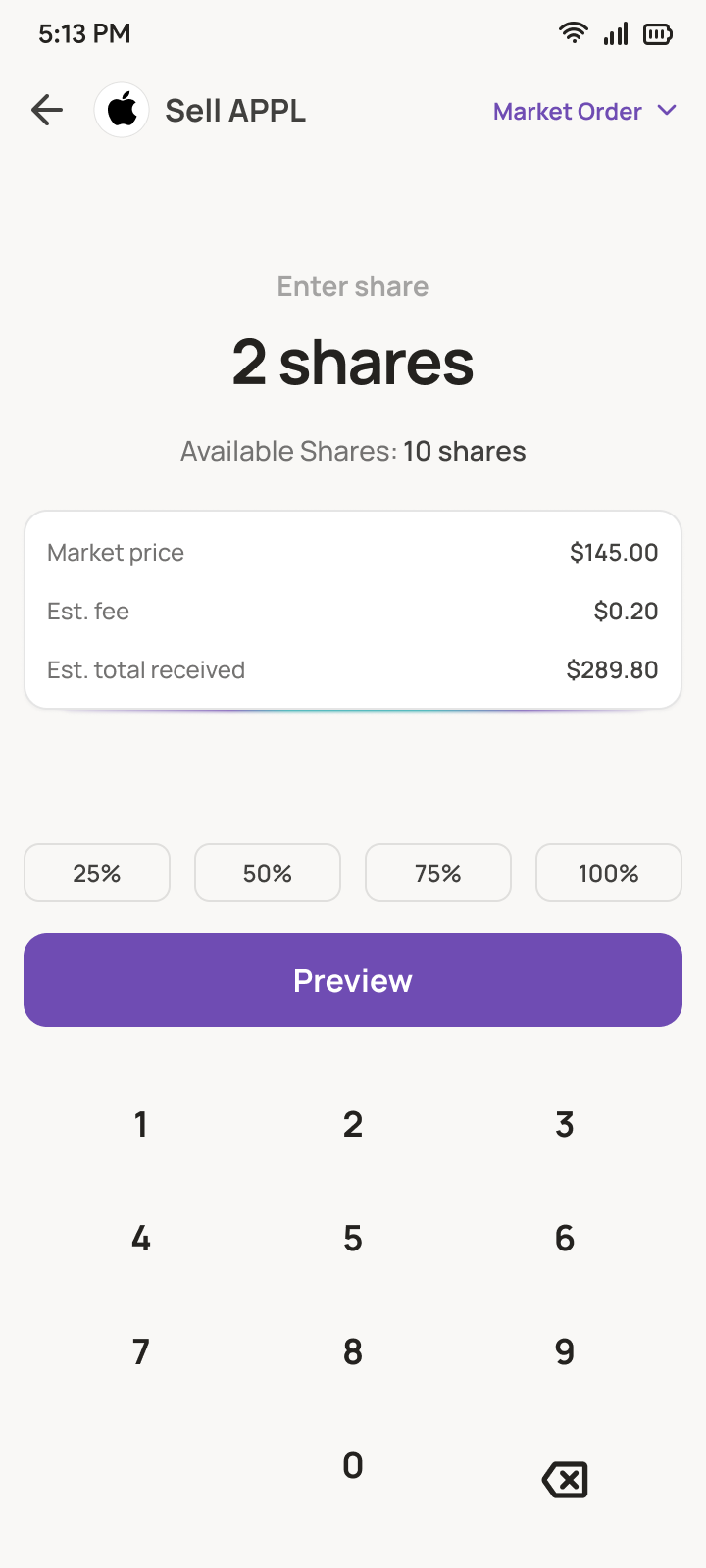
Task: Choose the 75% share option
Action: [x=438, y=872]
